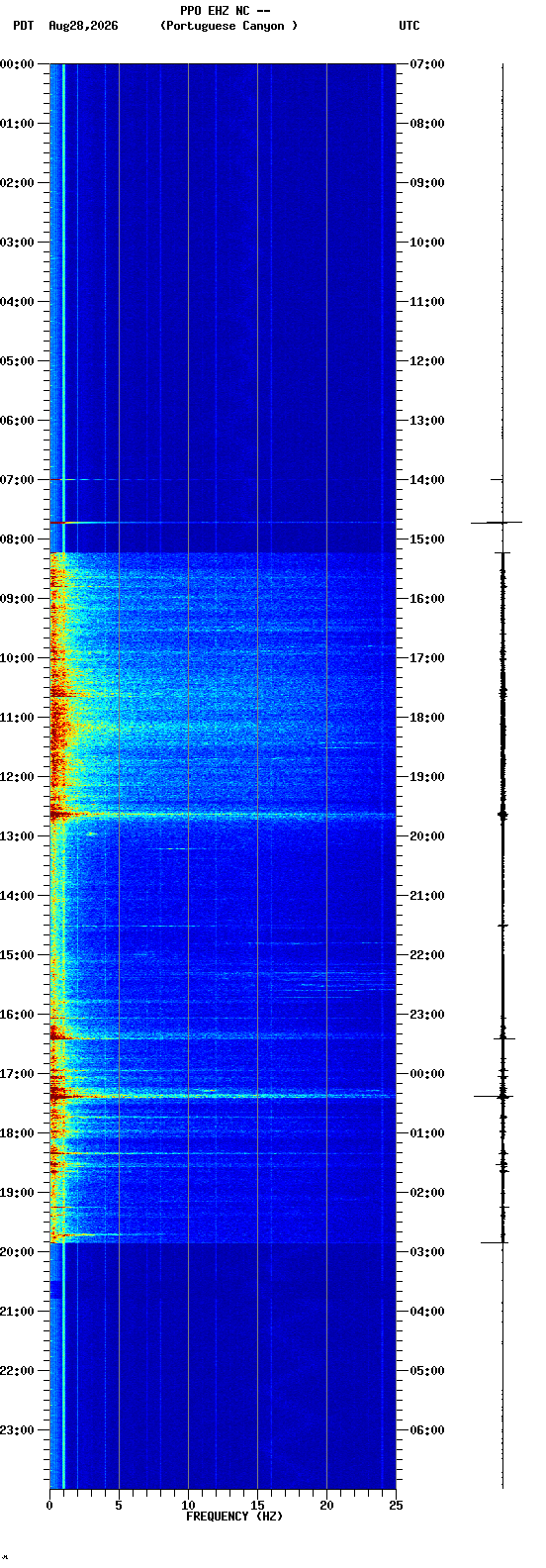Click the PDT '08:00' time label

17,539
